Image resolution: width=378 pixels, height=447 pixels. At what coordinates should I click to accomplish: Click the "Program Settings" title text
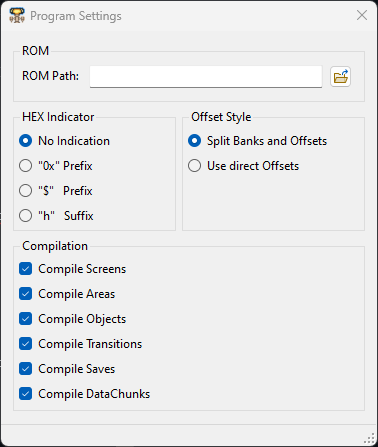[76, 16]
